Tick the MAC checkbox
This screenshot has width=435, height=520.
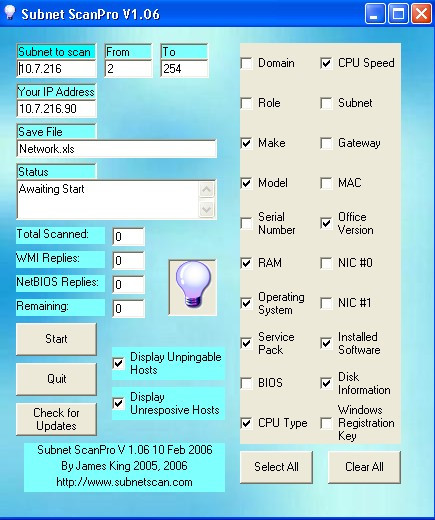(326, 183)
